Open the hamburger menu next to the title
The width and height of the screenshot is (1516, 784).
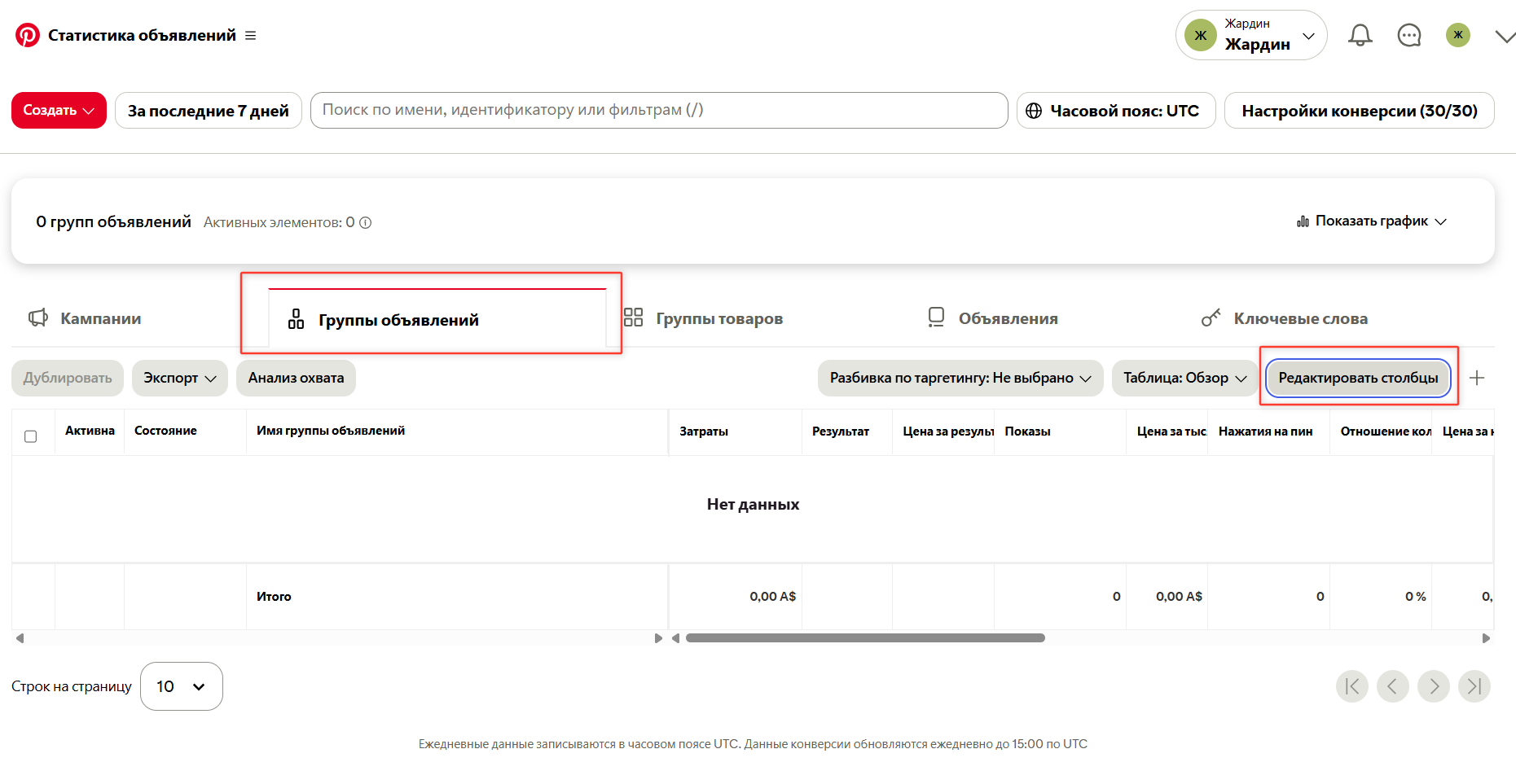(250, 36)
